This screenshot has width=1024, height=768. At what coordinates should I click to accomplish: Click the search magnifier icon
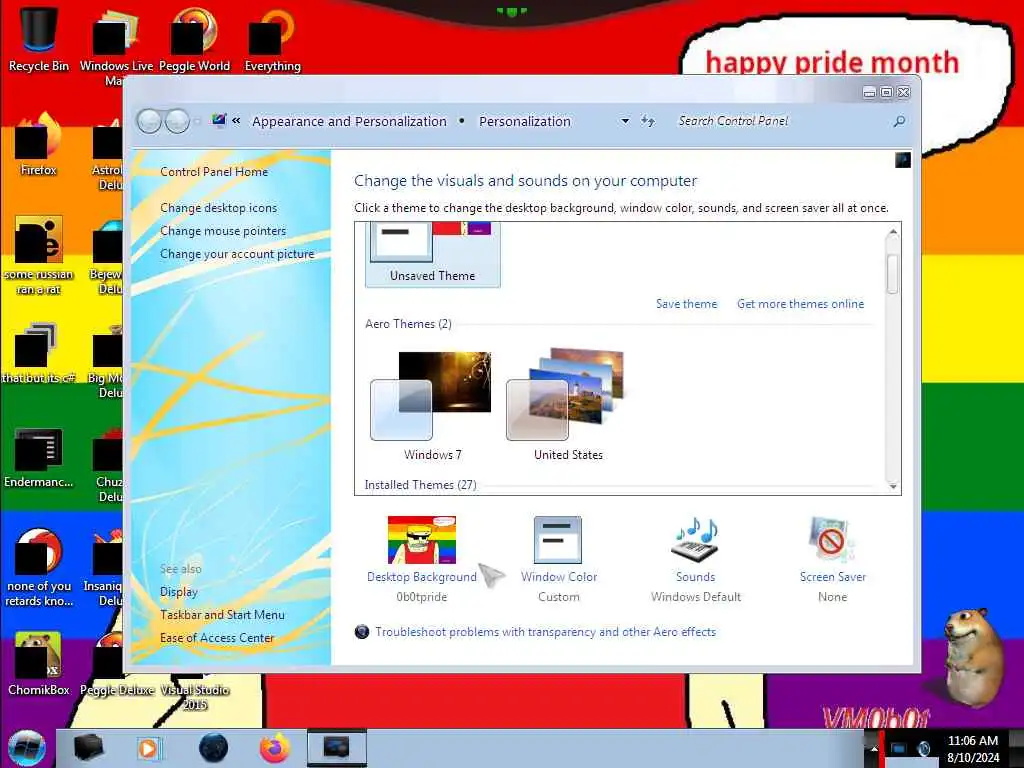[x=899, y=121]
